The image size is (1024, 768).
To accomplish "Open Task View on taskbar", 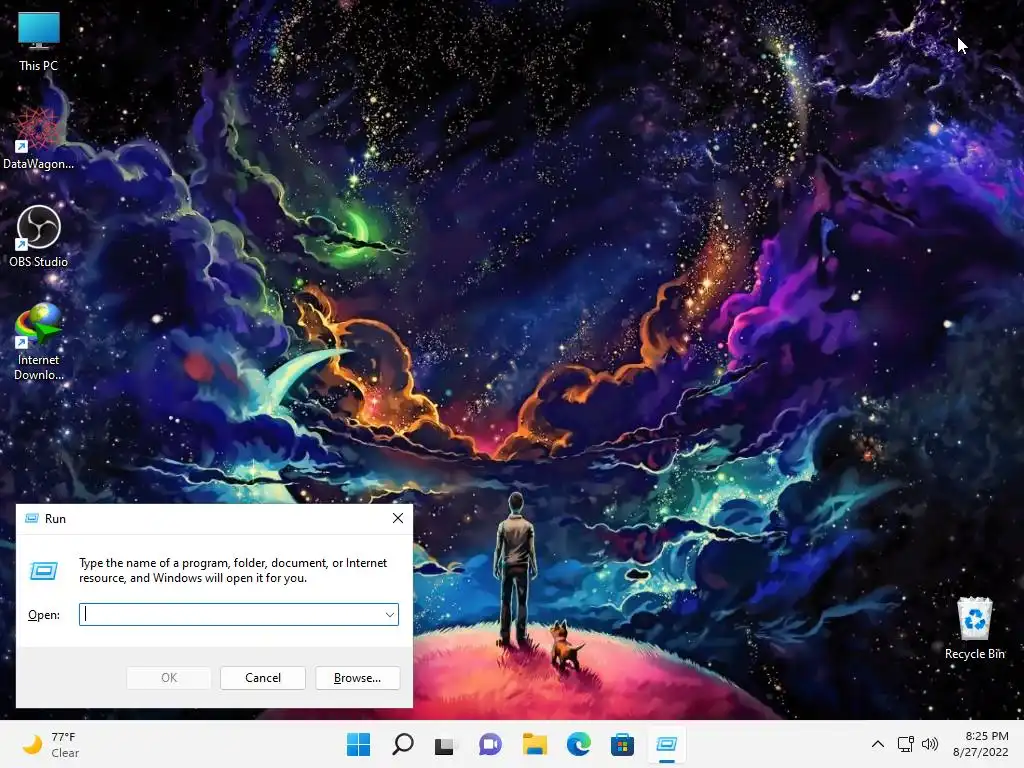I will pos(445,744).
